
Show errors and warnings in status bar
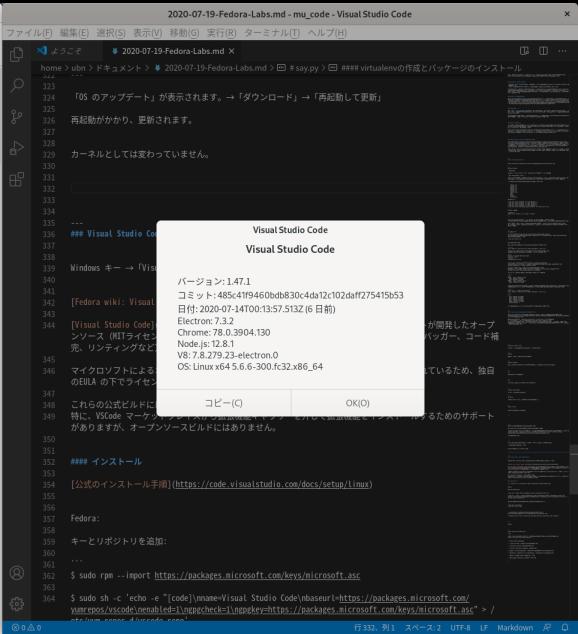point(26,628)
